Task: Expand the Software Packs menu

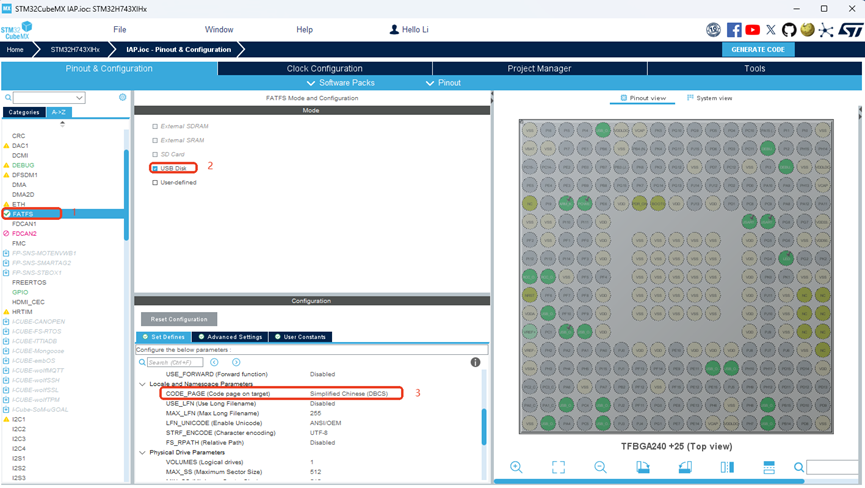Action: [x=341, y=83]
